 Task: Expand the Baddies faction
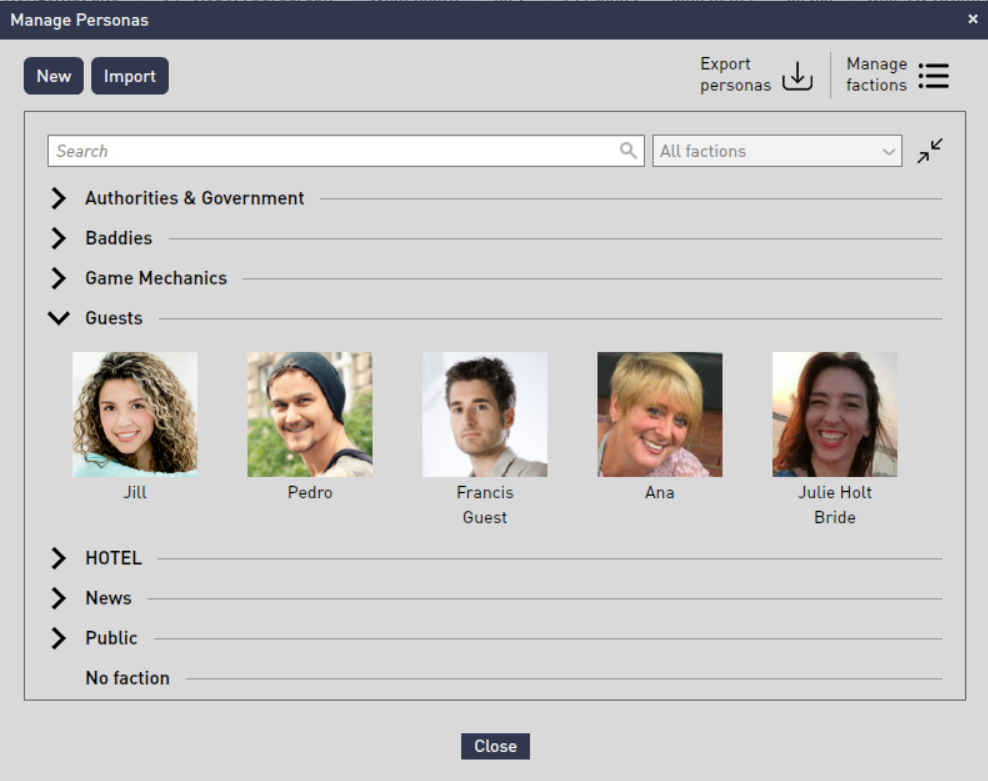click(58, 238)
